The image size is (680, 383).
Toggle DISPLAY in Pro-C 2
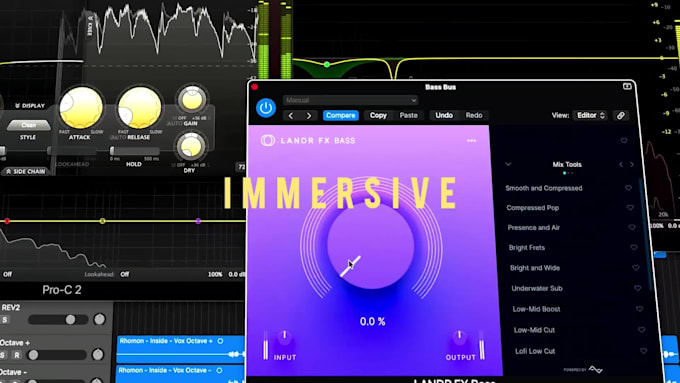30,105
